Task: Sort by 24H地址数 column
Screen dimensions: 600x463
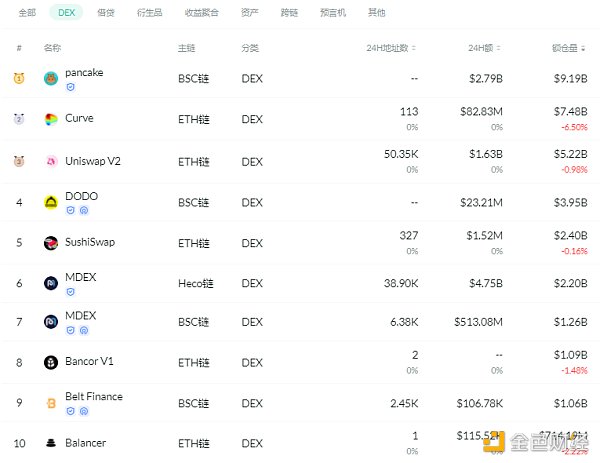Action: click(392, 48)
